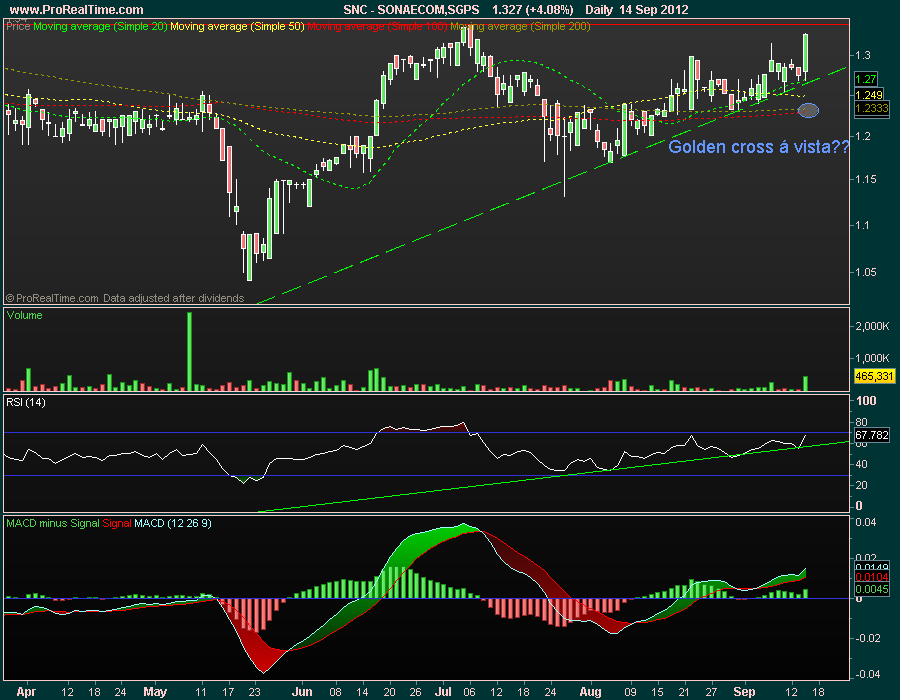Click the 1.05 price axis label
Screen dimensions: 900x700
866,272
